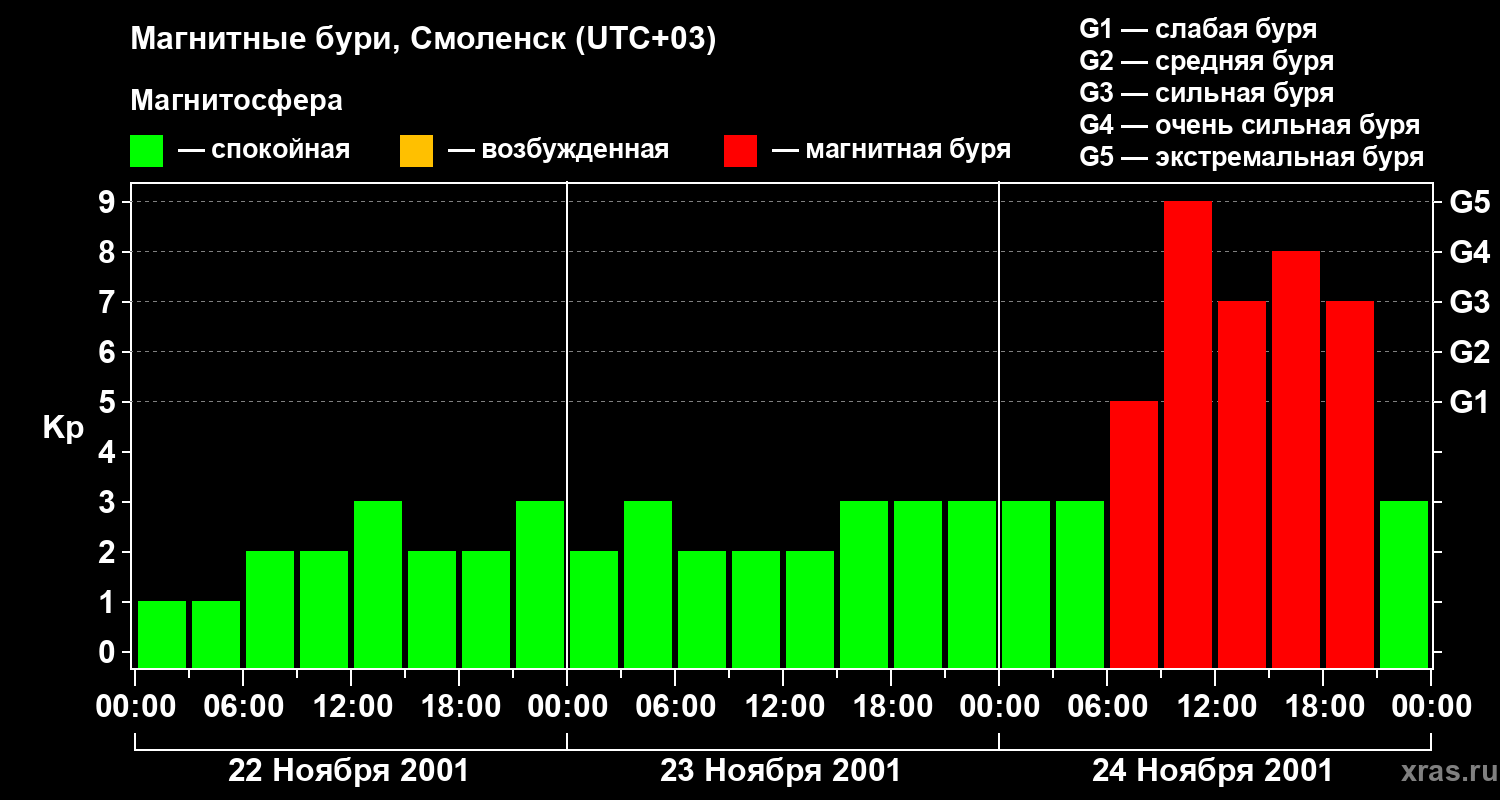Viewport: 1500px width, 800px height.
Task: Click the 'G3' right-axis label
Action: 1469,302
